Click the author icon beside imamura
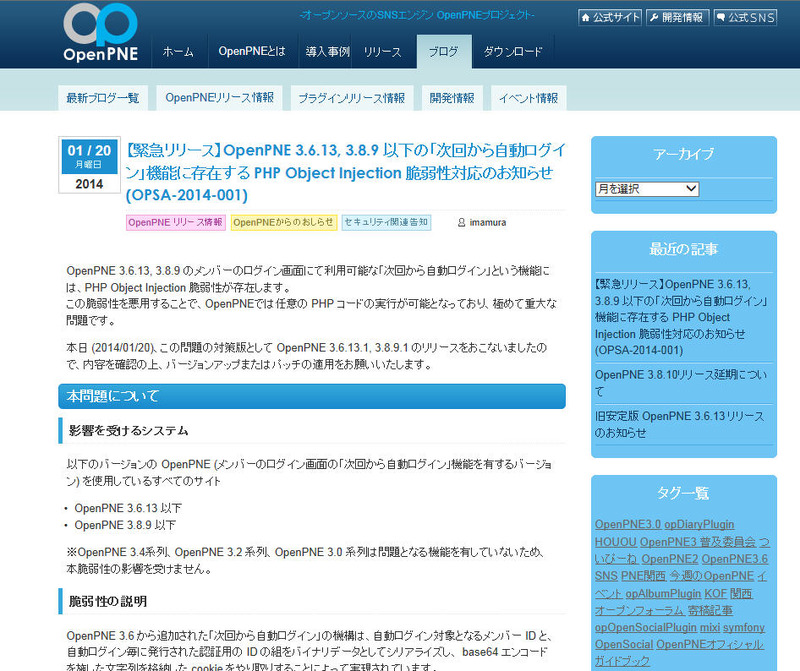This screenshot has width=800, height=671. [461, 223]
